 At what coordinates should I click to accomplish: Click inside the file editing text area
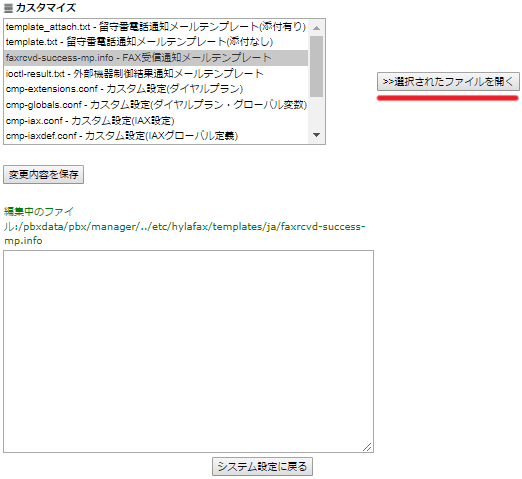coord(188,351)
